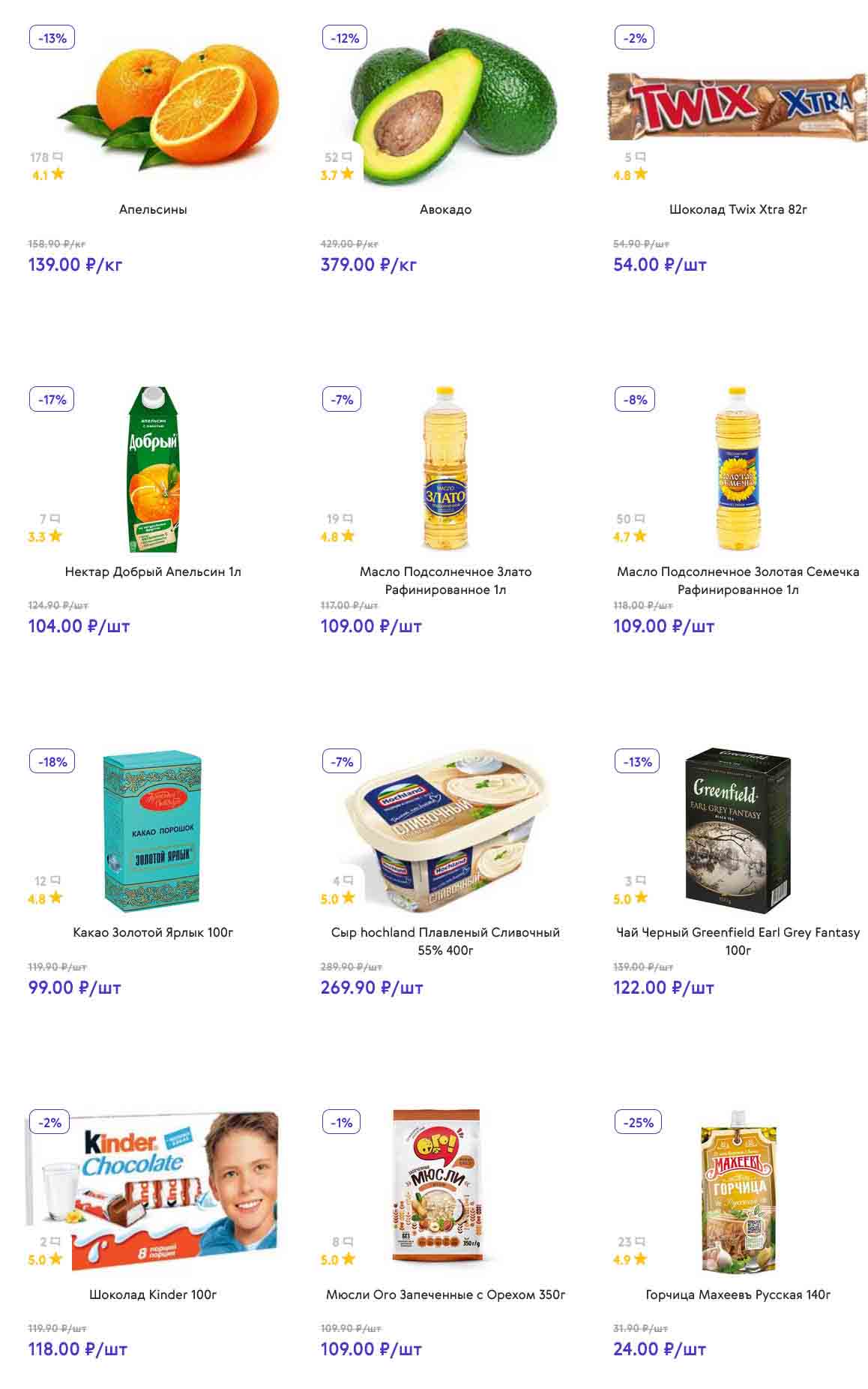Open the Шоколад Twix Xtra 82г link
868x1389 pixels.
(x=738, y=209)
